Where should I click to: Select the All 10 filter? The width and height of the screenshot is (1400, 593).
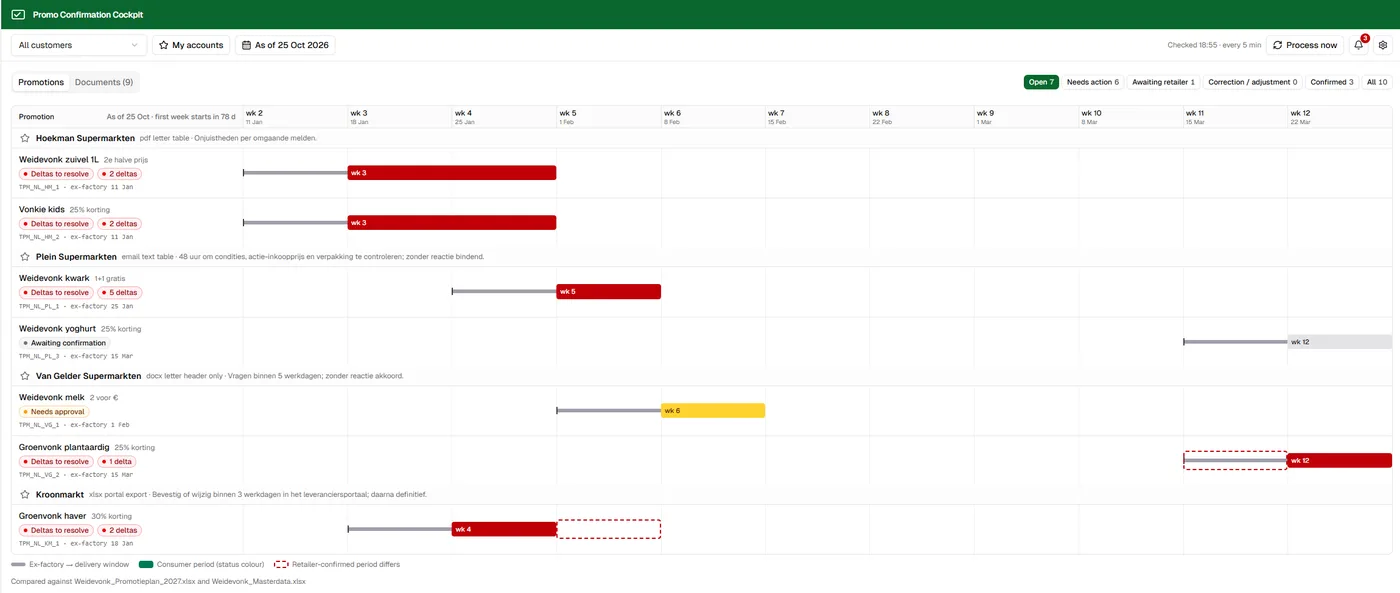tap(1377, 82)
